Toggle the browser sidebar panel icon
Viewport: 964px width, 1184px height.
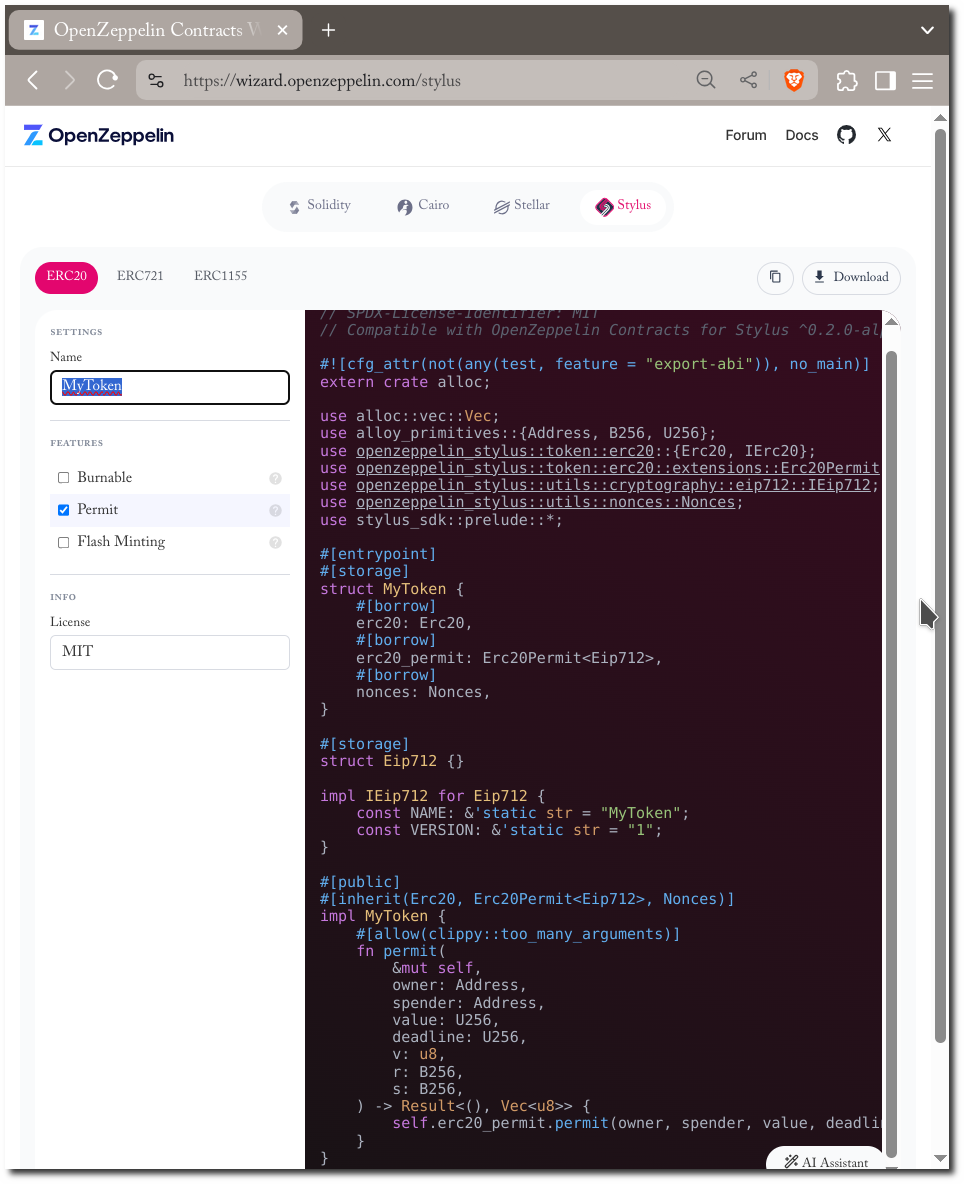[x=885, y=80]
